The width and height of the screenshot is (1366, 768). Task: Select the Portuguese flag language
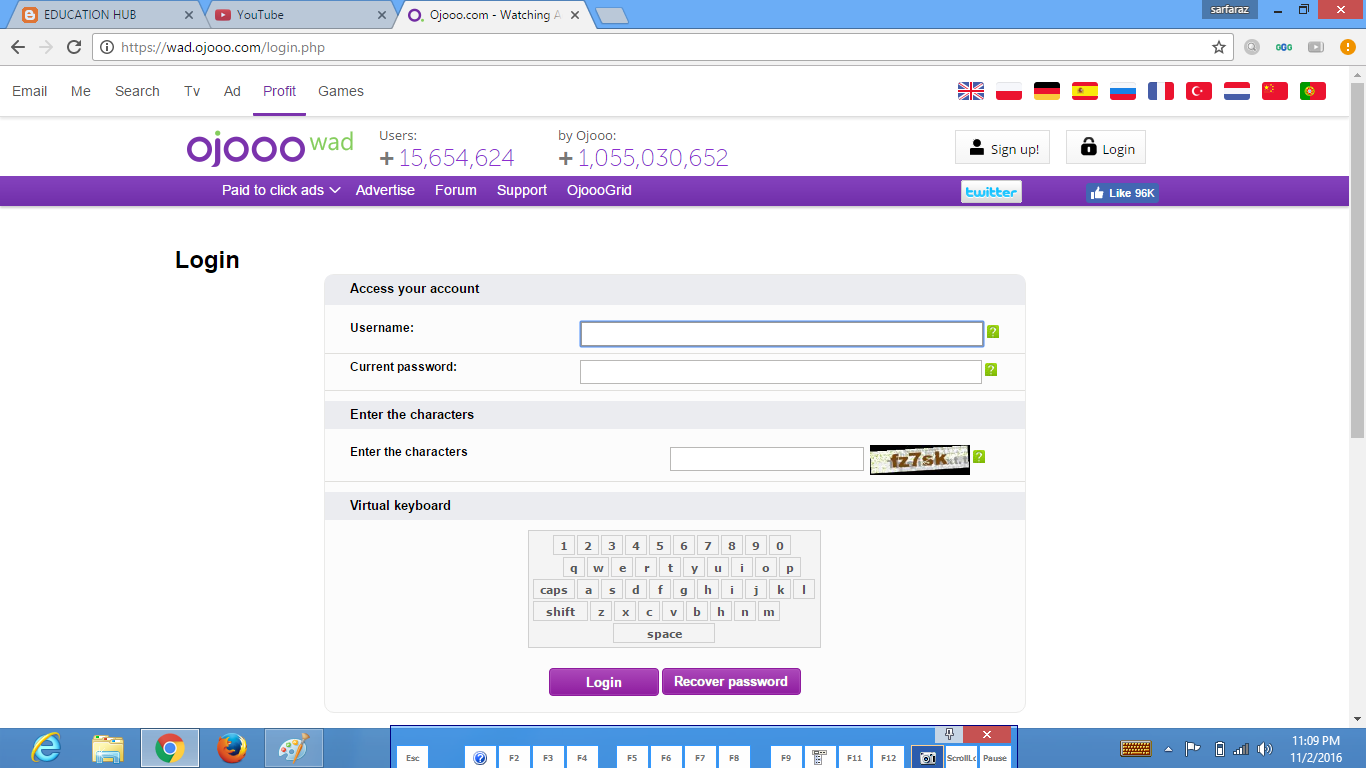1313,91
